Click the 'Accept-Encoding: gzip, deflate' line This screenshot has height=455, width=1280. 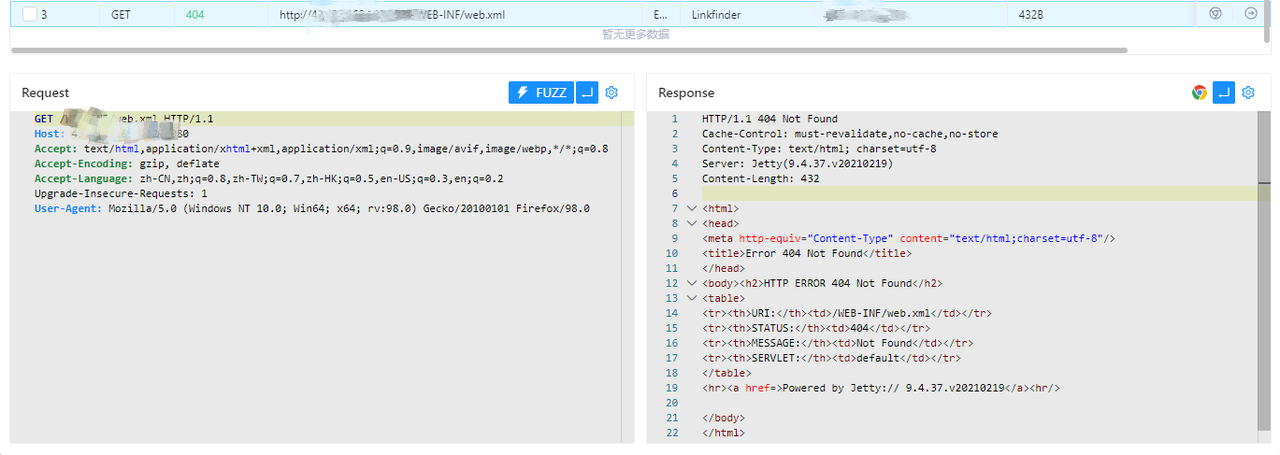127,164
